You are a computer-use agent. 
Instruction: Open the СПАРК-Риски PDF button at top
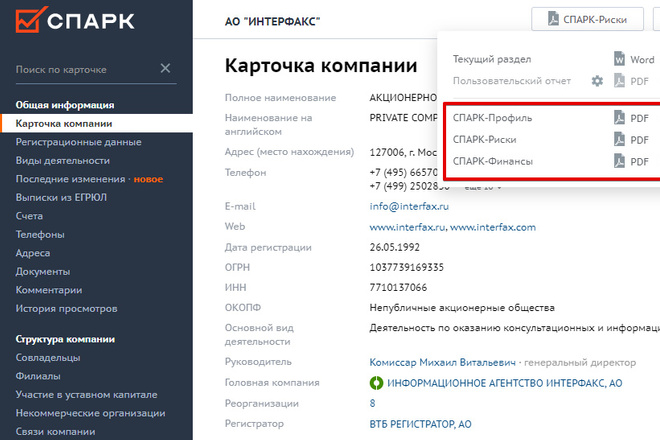(587, 19)
